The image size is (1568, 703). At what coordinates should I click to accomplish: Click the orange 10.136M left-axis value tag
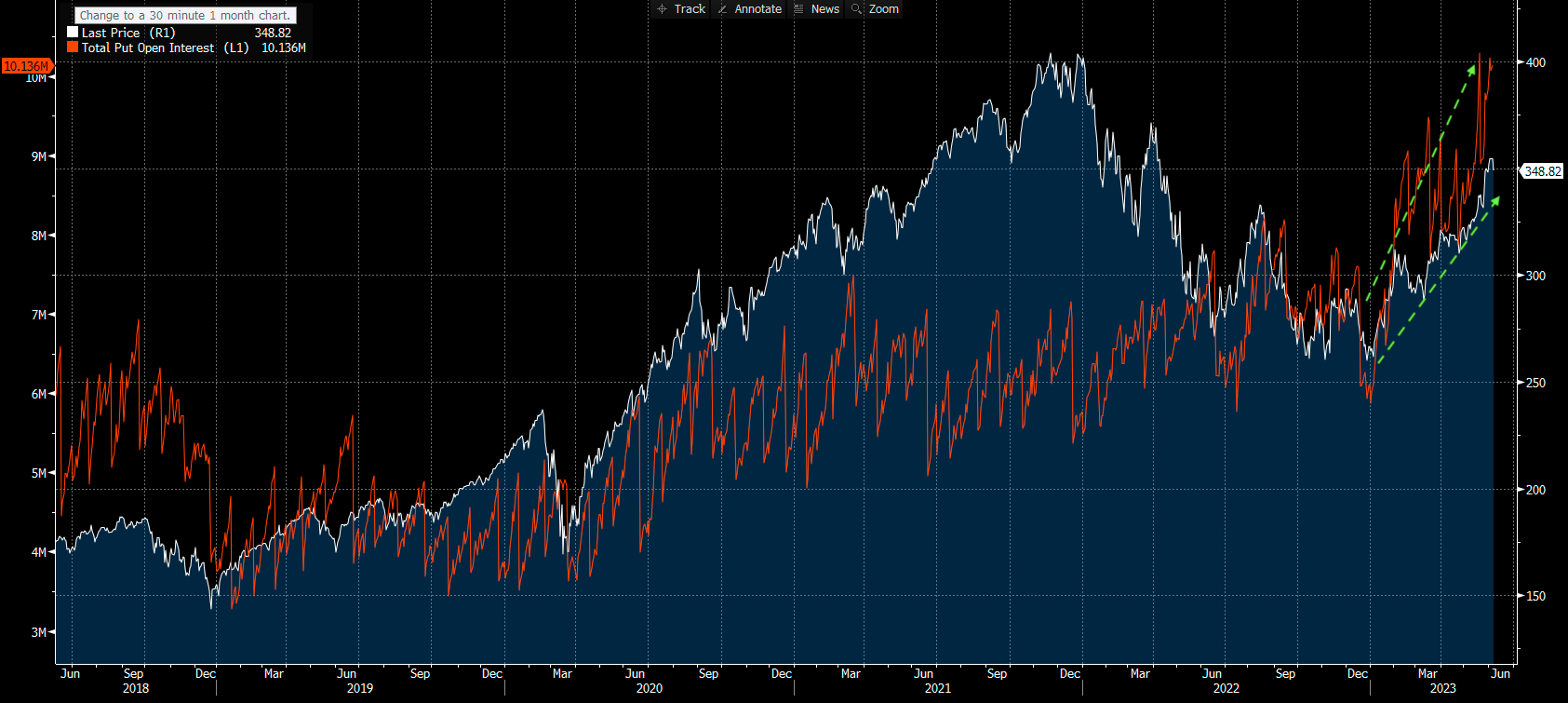click(x=26, y=66)
